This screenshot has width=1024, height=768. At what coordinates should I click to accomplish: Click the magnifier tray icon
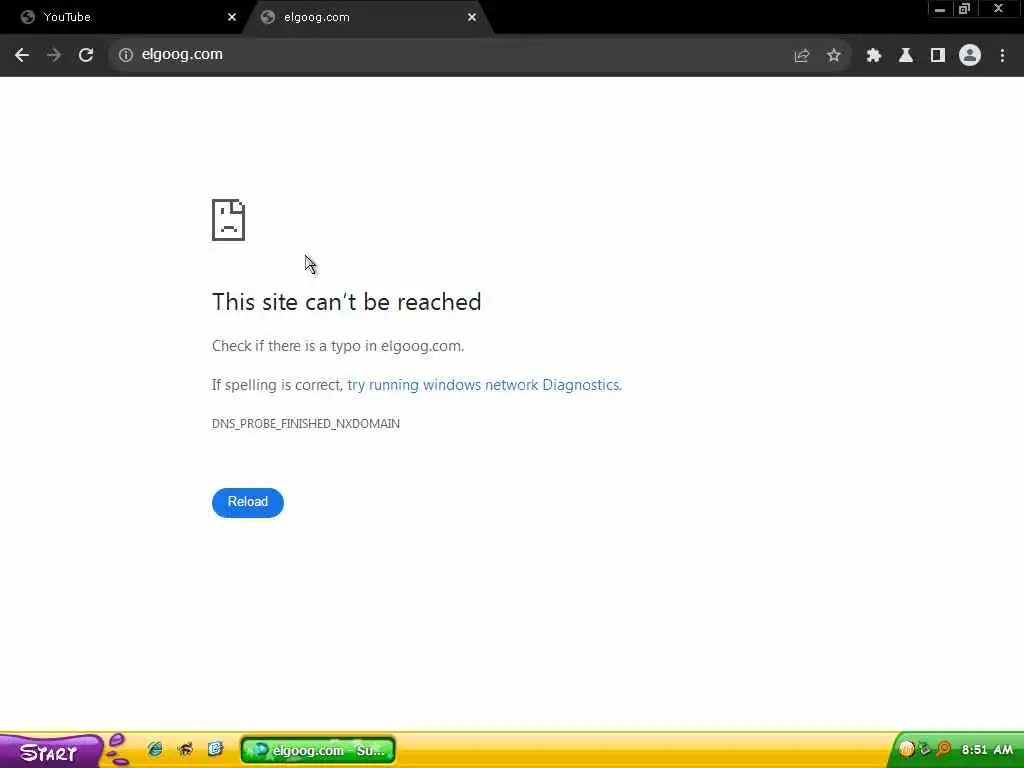944,749
